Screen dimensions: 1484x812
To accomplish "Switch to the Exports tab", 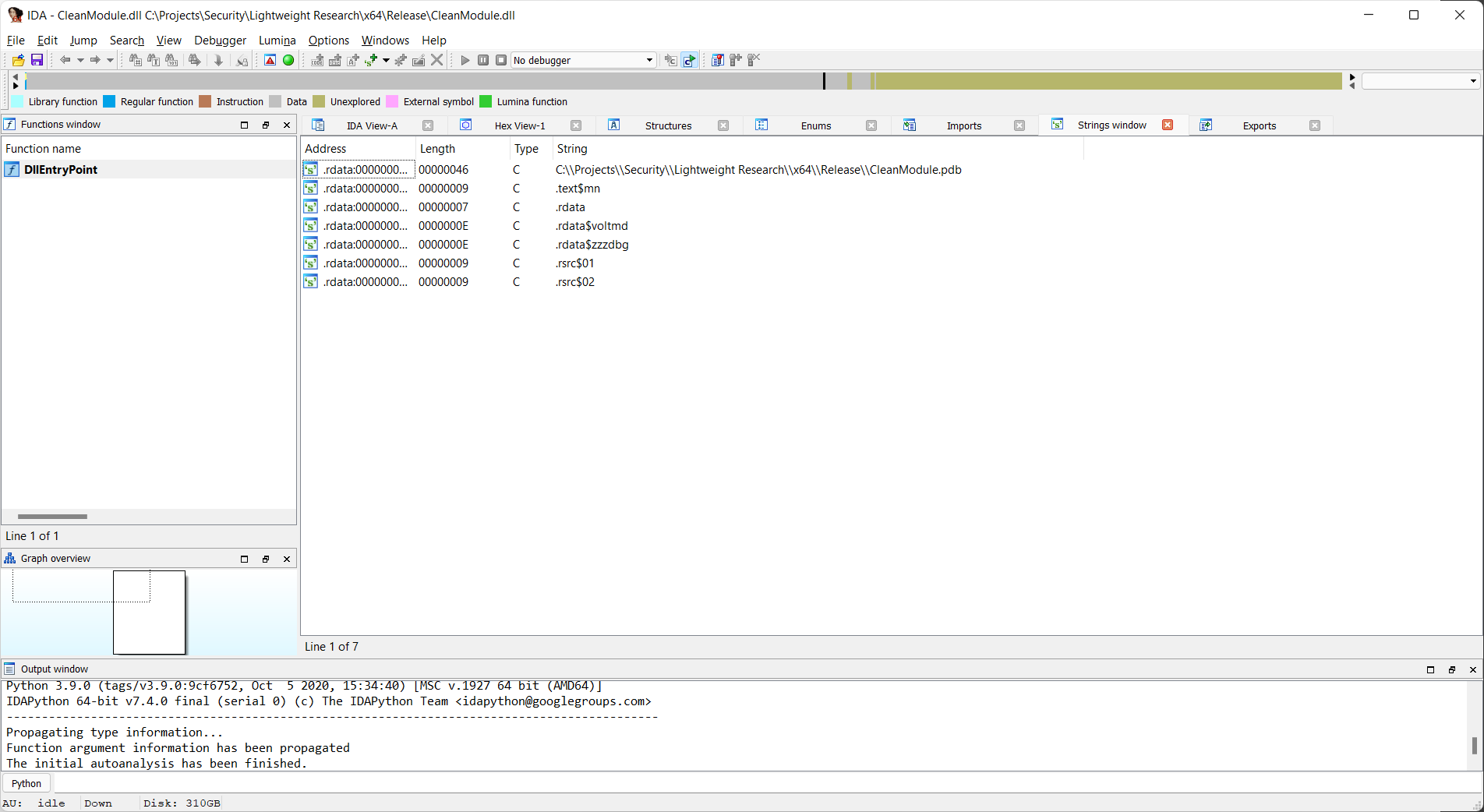I will pyautogui.click(x=1260, y=125).
